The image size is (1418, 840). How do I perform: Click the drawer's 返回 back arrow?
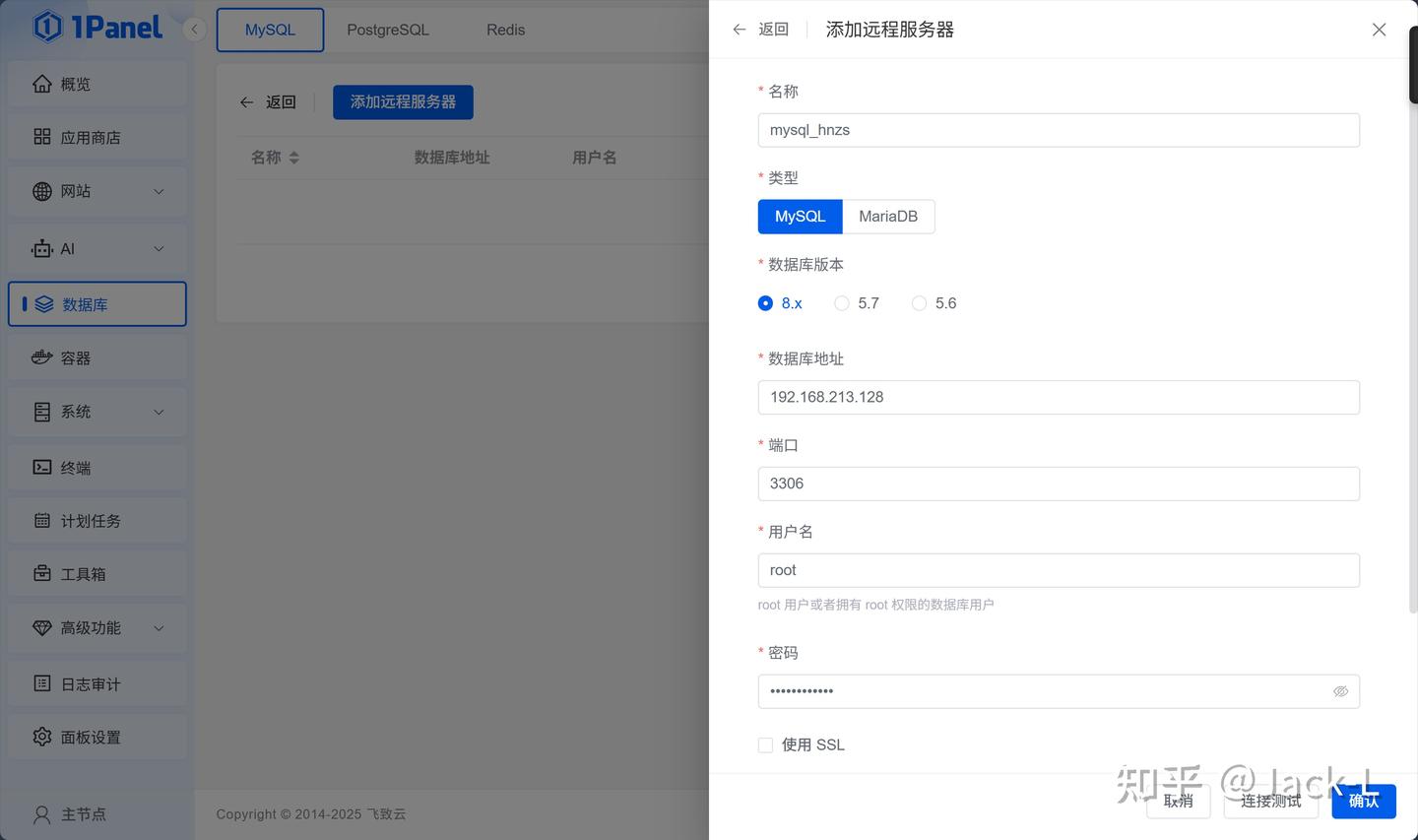point(740,30)
